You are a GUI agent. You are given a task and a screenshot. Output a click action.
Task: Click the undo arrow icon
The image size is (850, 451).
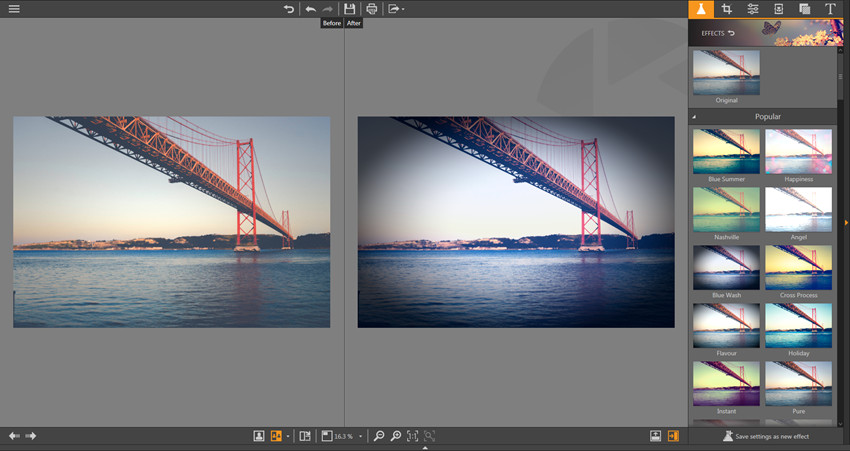pos(311,9)
